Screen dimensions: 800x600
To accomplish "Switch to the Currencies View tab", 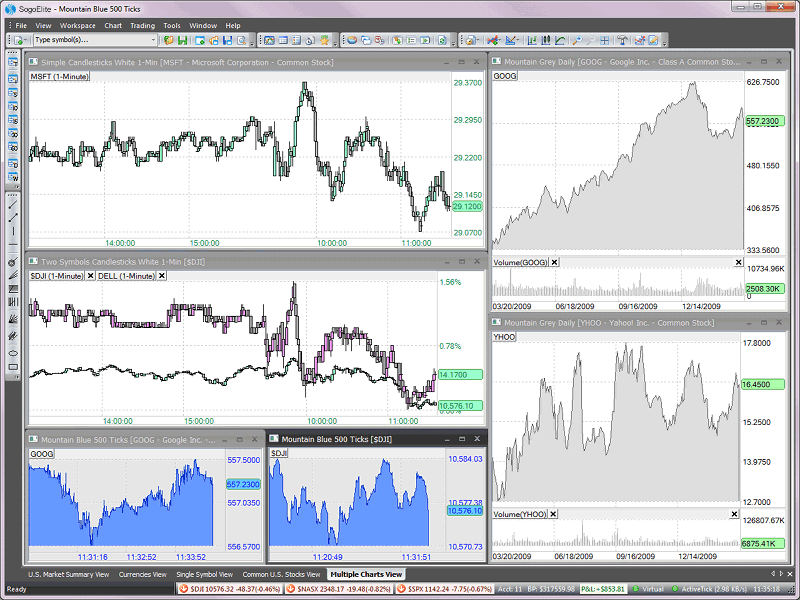I will tap(142, 574).
